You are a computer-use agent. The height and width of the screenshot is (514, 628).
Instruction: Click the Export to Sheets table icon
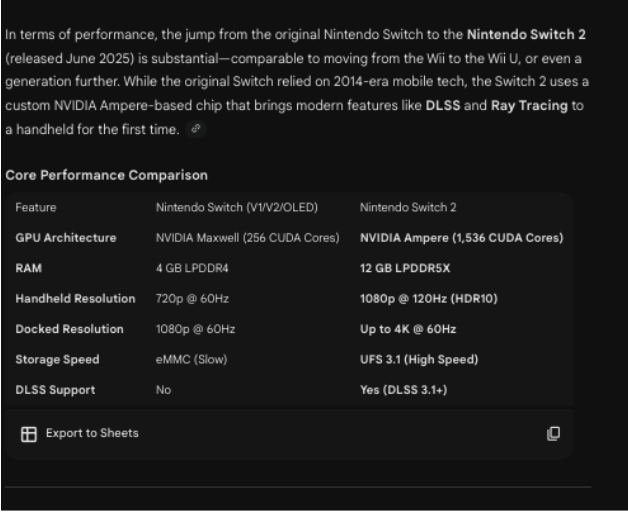coord(29,434)
